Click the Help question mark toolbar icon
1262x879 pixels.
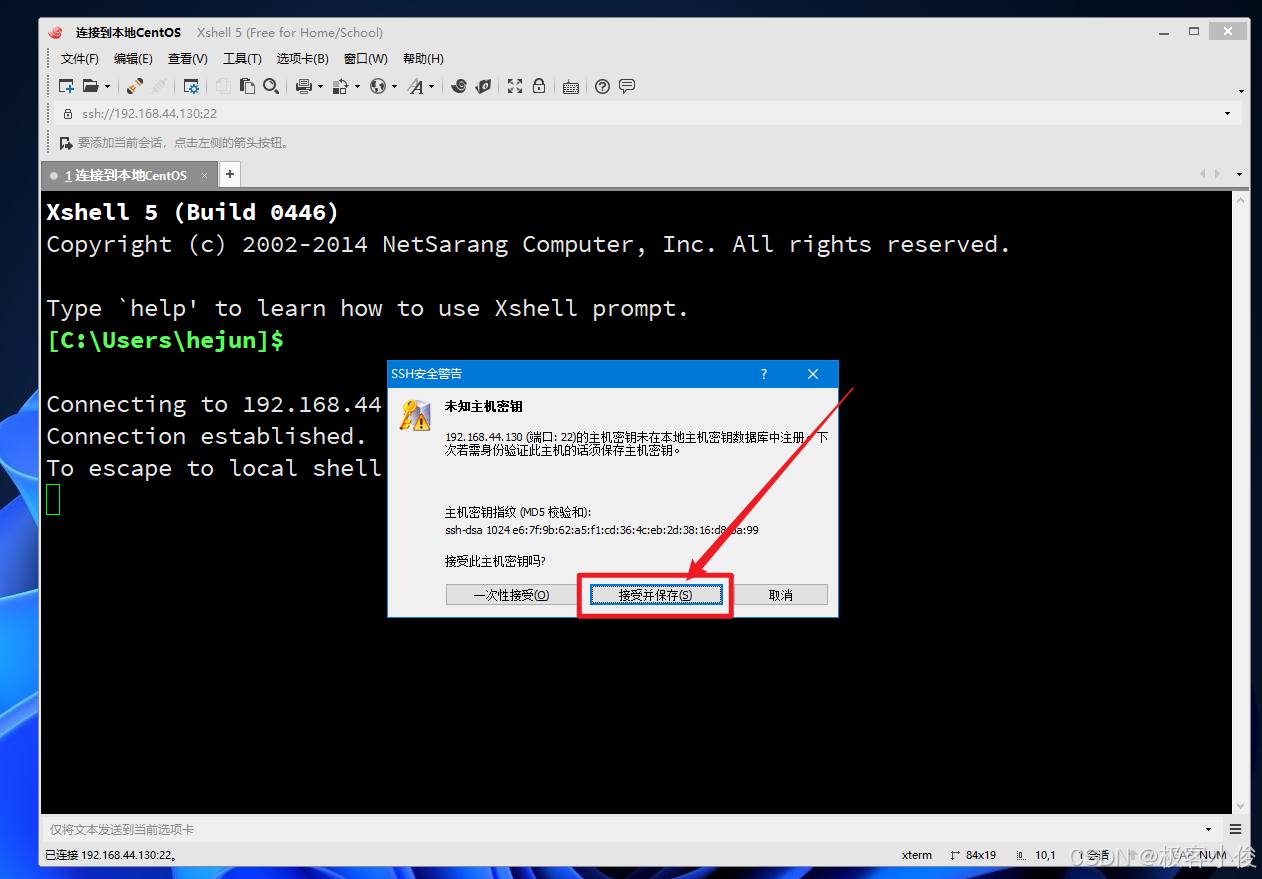point(602,87)
